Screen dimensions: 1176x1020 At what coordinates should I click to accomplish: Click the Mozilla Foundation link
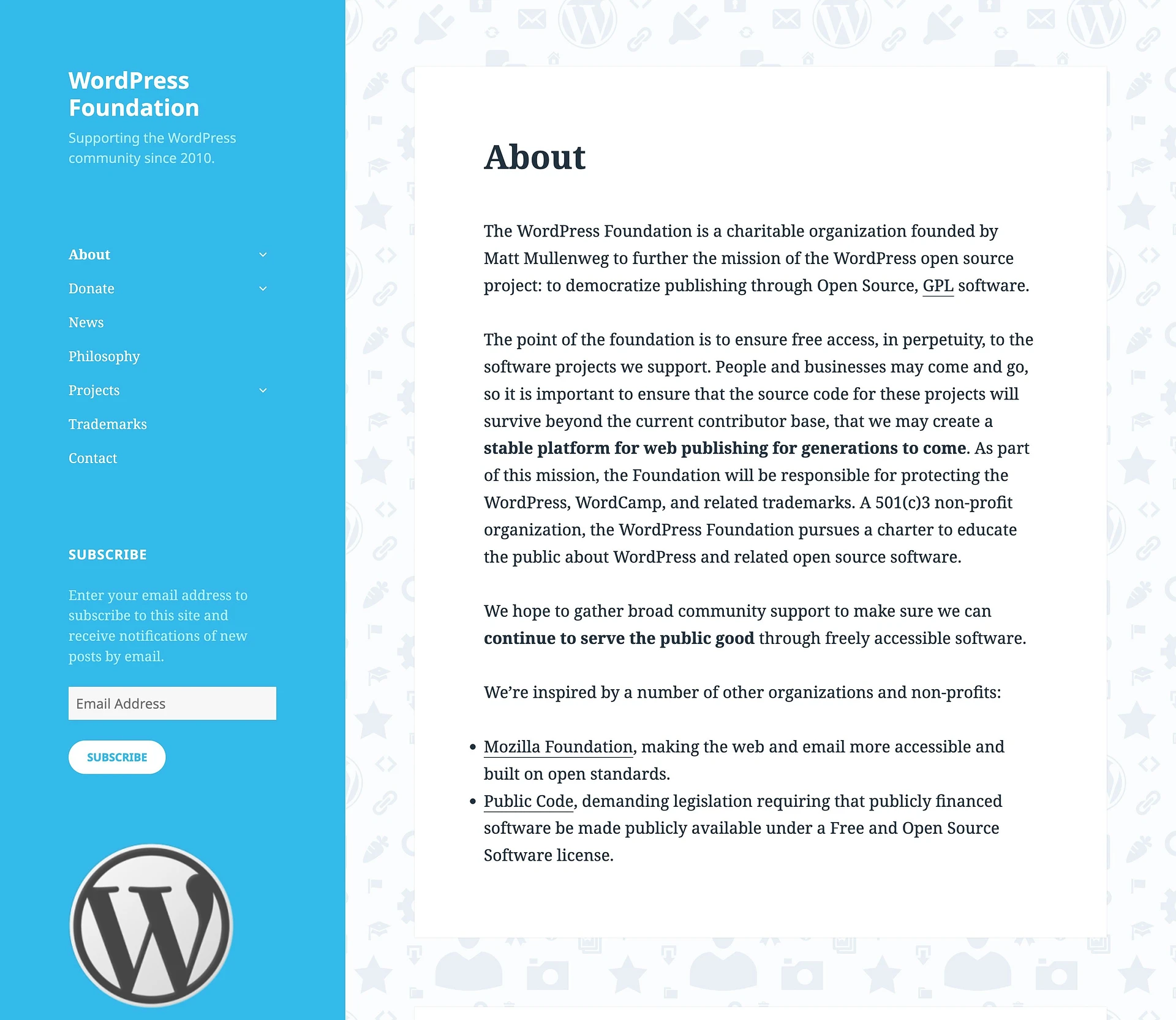558,747
